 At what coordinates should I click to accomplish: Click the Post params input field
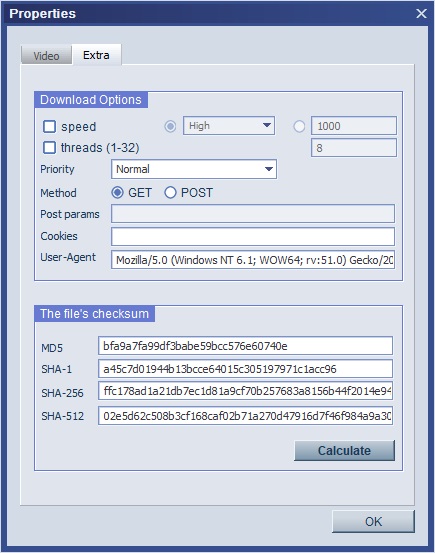[253, 213]
